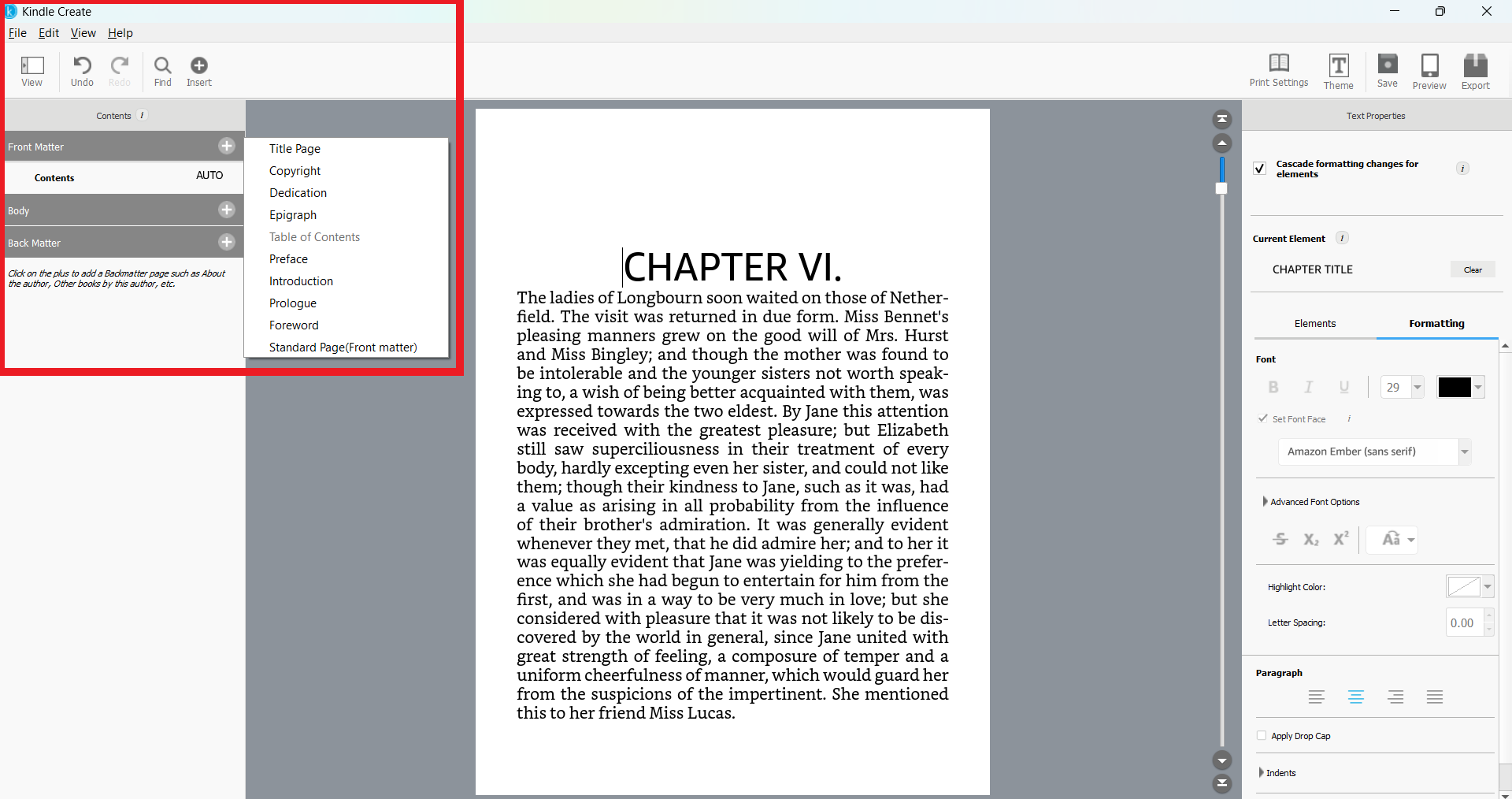
Task: Launch the Preview
Action: pyautogui.click(x=1429, y=72)
